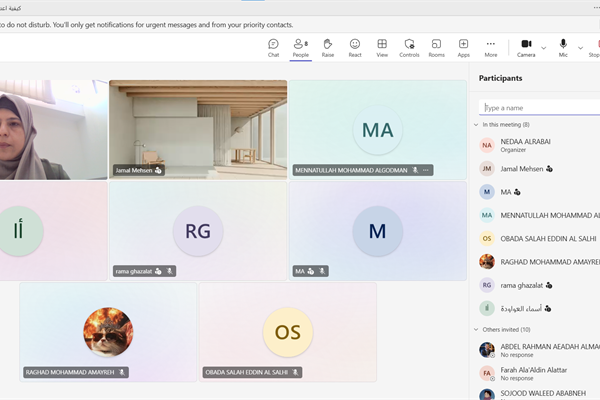The height and width of the screenshot is (400, 600).
Task: Click the NA avatar of the organizer
Action: [487, 145]
